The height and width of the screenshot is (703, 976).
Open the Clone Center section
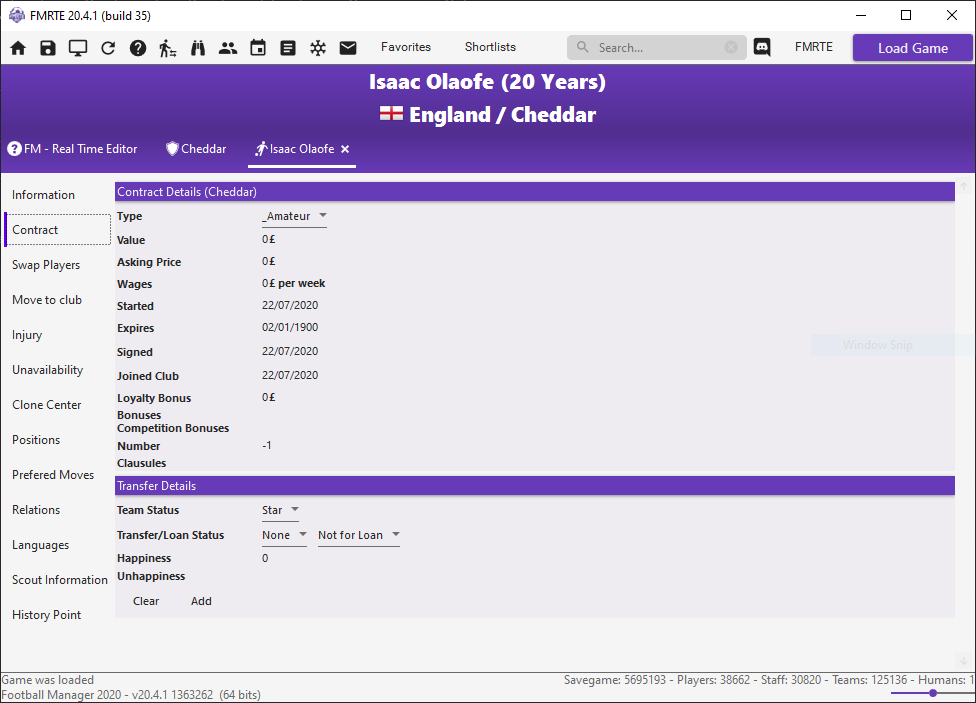(x=47, y=405)
